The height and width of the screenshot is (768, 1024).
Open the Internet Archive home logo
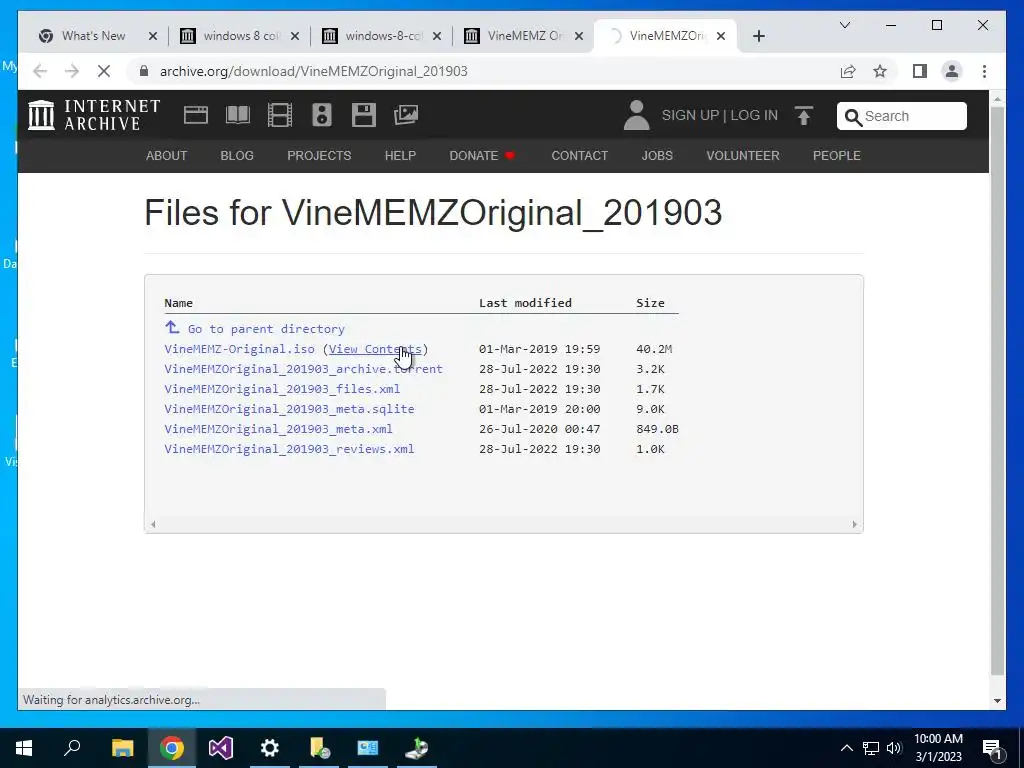(x=94, y=115)
